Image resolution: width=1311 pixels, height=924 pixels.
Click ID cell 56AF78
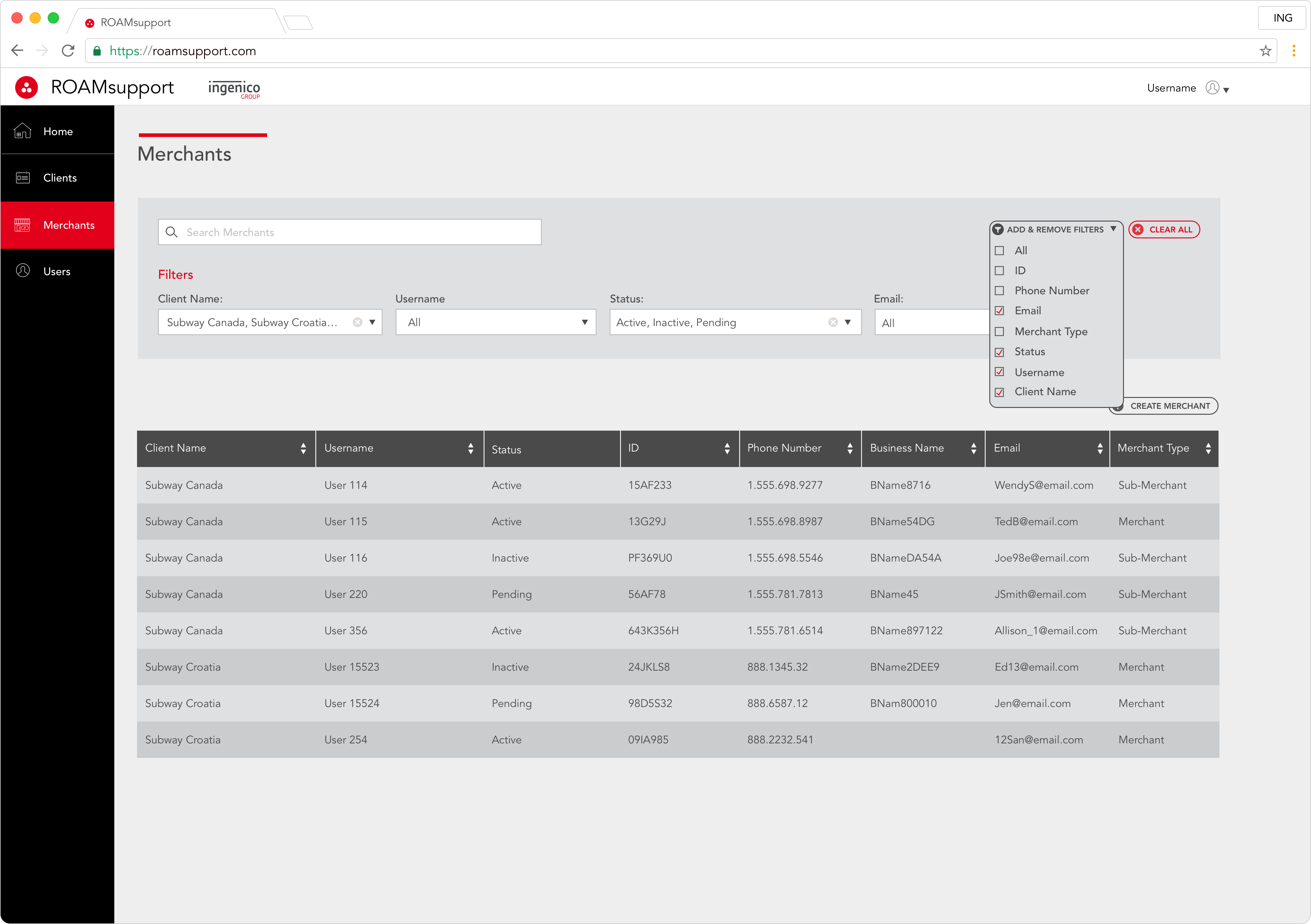pos(646,594)
